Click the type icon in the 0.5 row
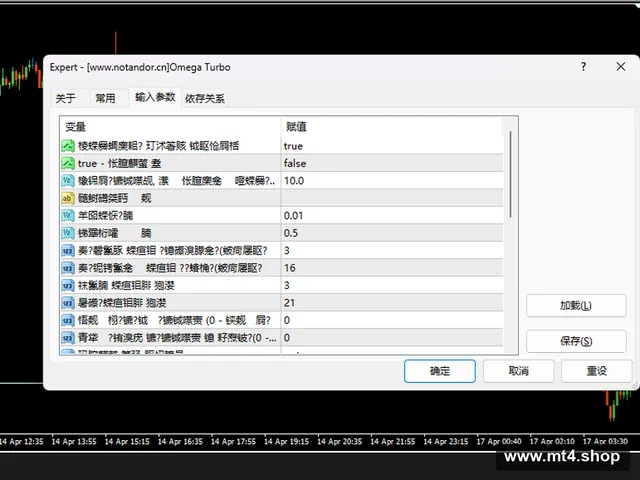The height and width of the screenshot is (480, 640). point(68,233)
